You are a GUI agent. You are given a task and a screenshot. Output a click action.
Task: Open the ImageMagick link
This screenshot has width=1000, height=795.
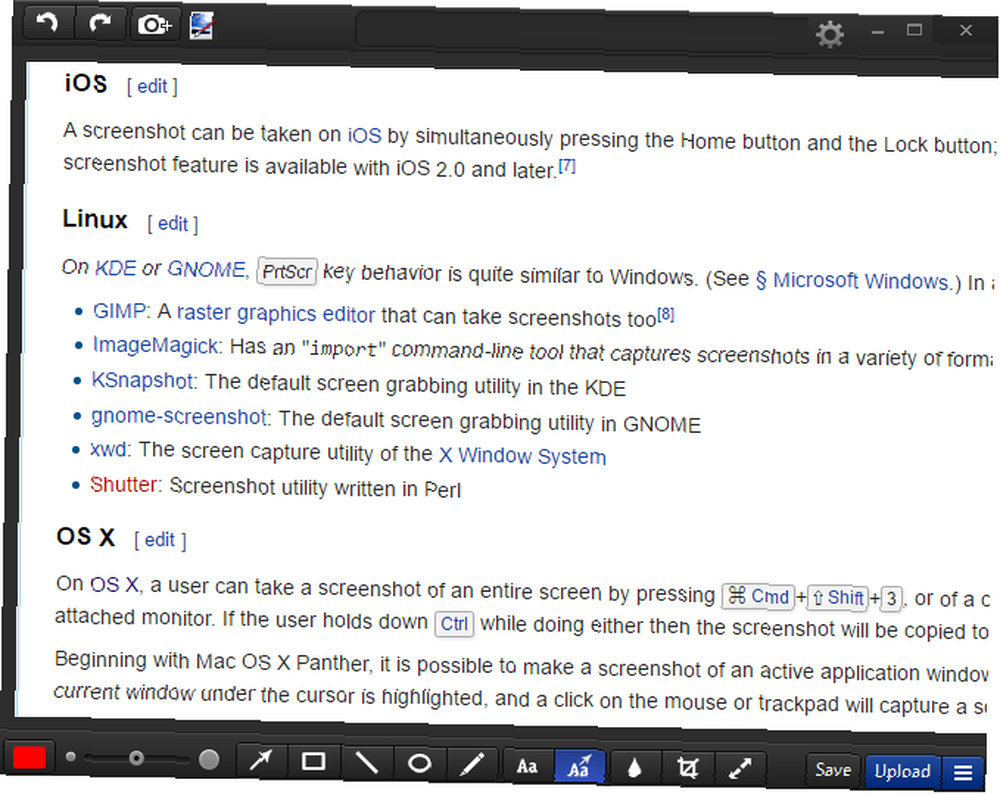pos(156,346)
